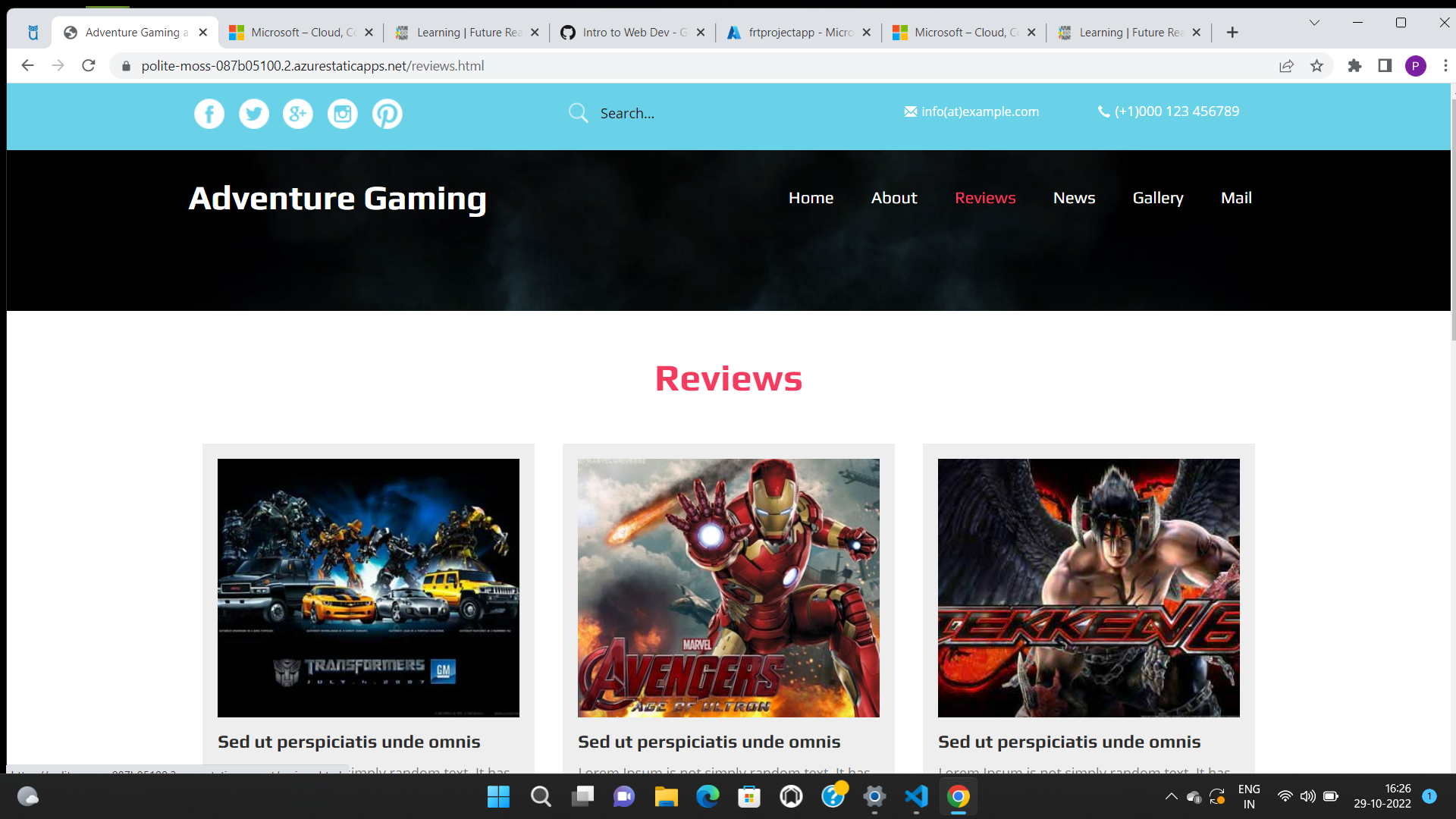Image resolution: width=1456 pixels, height=819 pixels.
Task: Launch Visual Studio Code from taskbar
Action: point(916,796)
